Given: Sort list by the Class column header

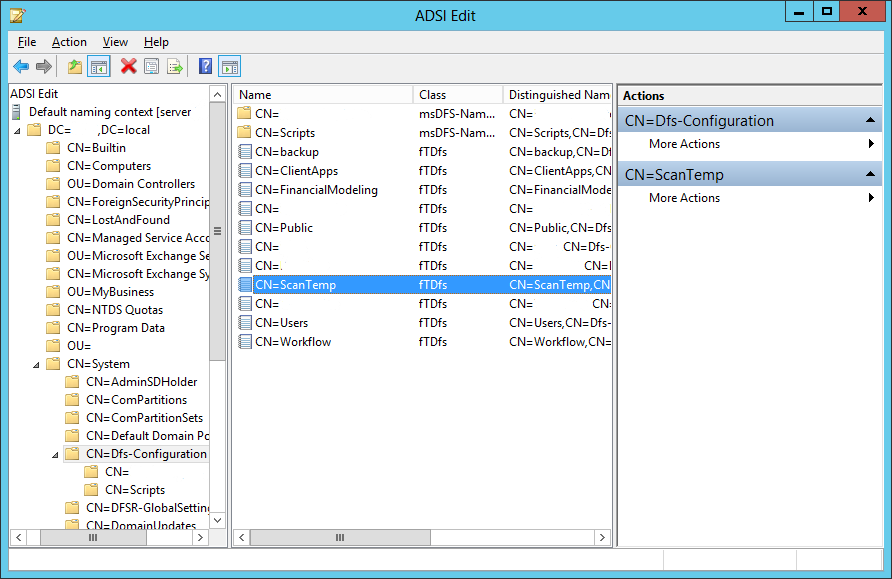Looking at the screenshot, I should (459, 95).
